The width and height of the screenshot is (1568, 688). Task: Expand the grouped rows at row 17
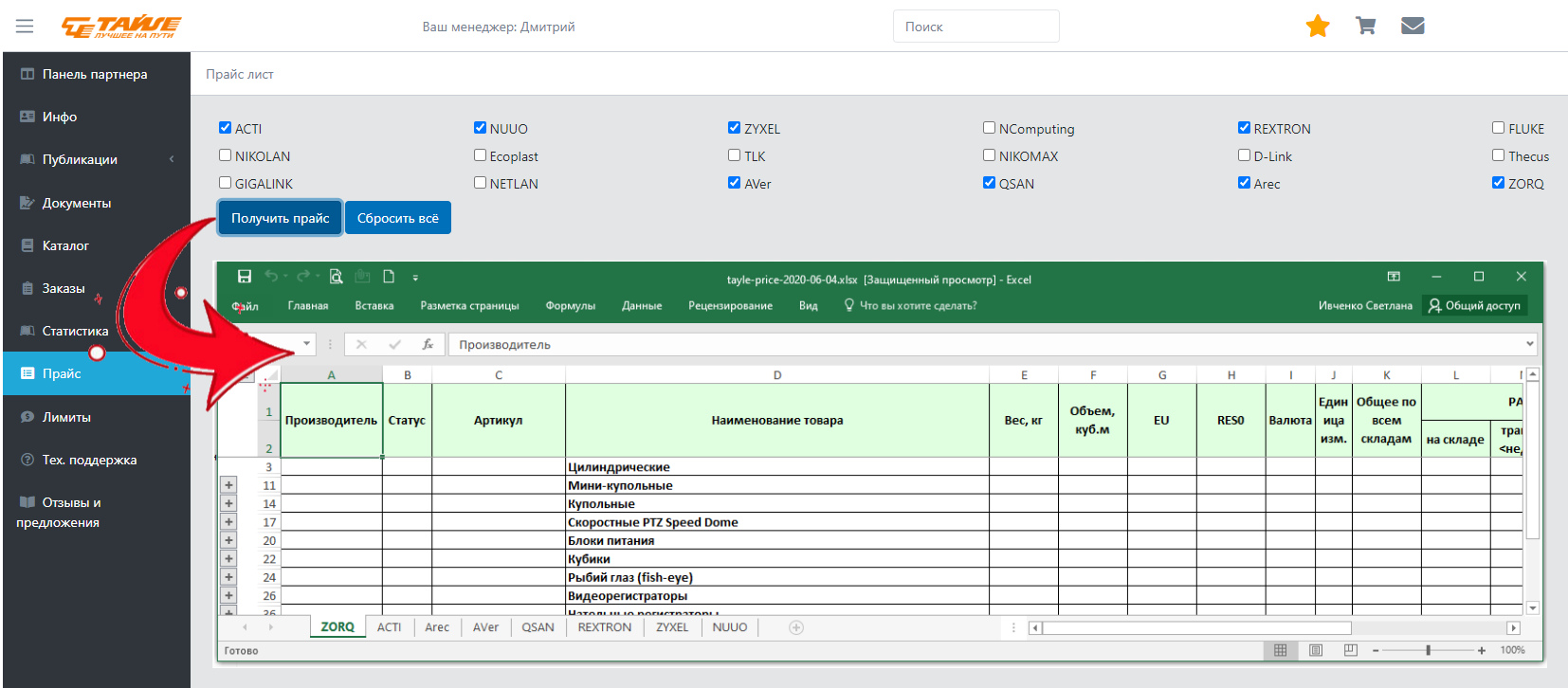pos(228,522)
